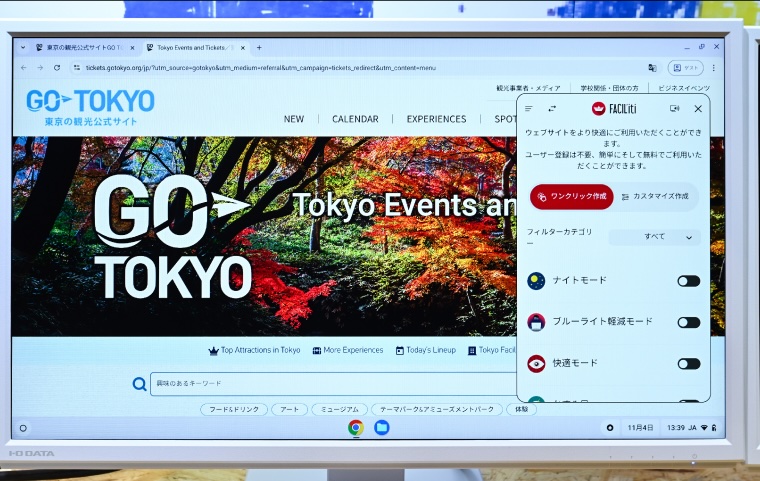The image size is (760, 481).
Task: View site information icon in address bar
Action: pos(77,68)
